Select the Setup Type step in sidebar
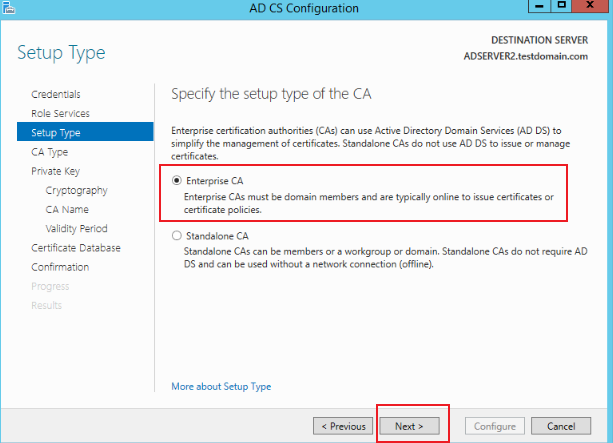 (x=85, y=132)
